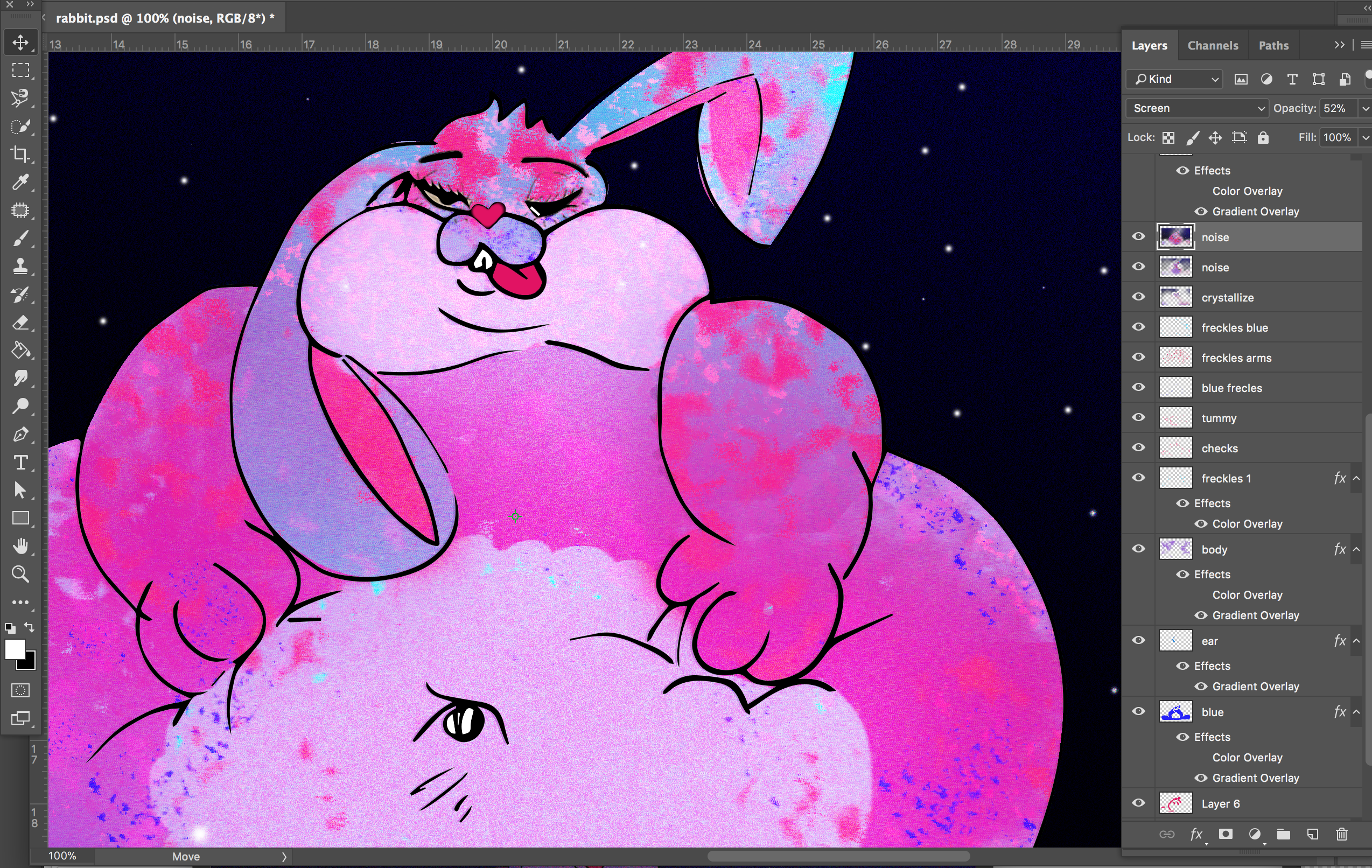1372x868 pixels.
Task: Select the Crop tool
Action: click(20, 154)
